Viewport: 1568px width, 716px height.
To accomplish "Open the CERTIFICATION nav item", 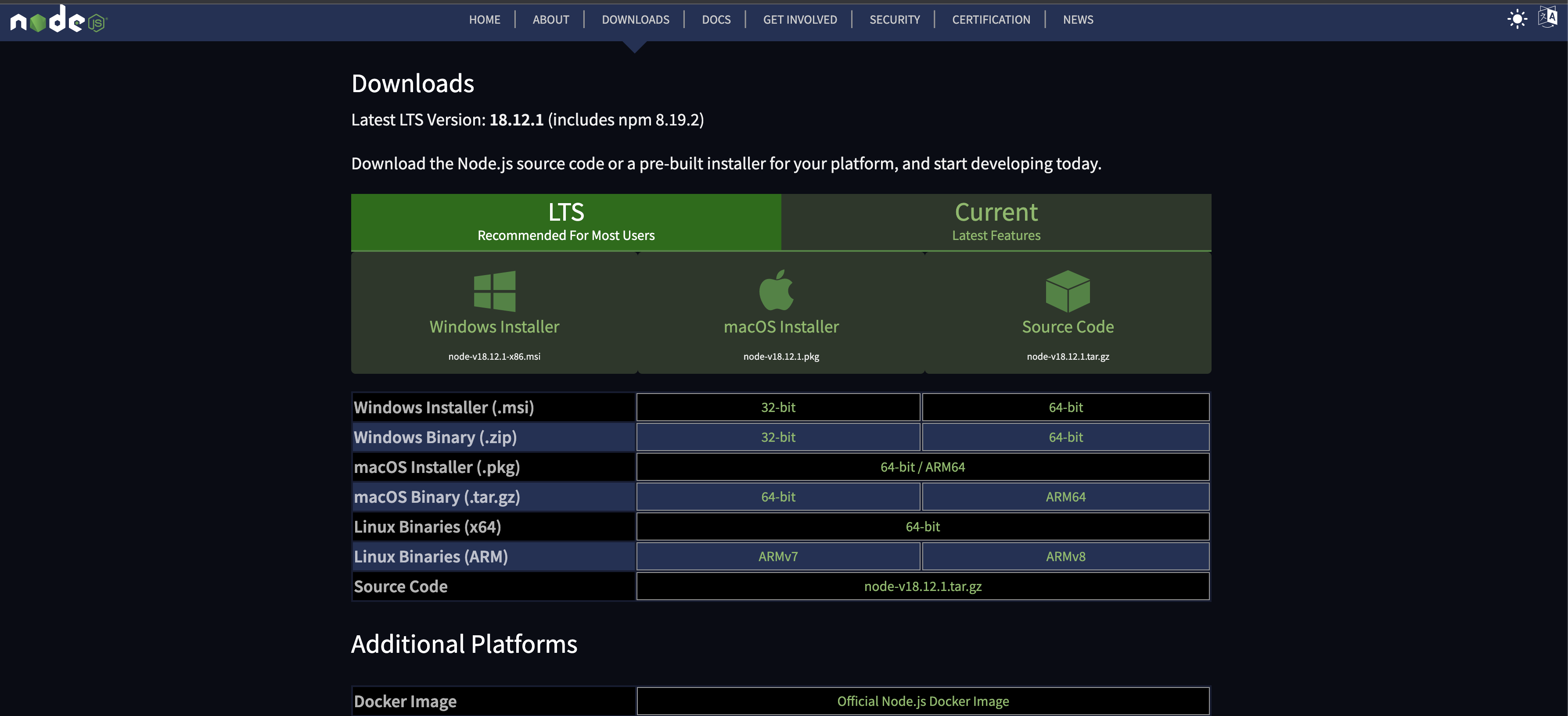I will [x=991, y=19].
